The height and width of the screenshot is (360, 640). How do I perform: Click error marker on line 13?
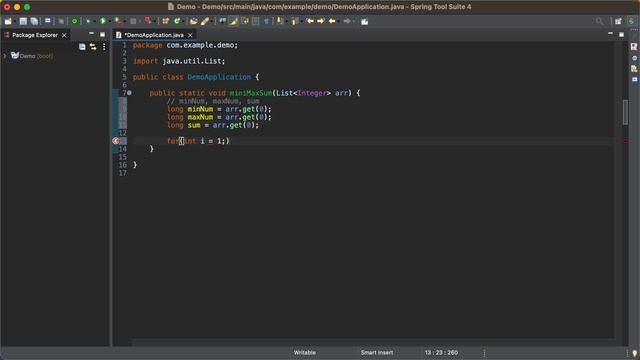[x=116, y=141]
